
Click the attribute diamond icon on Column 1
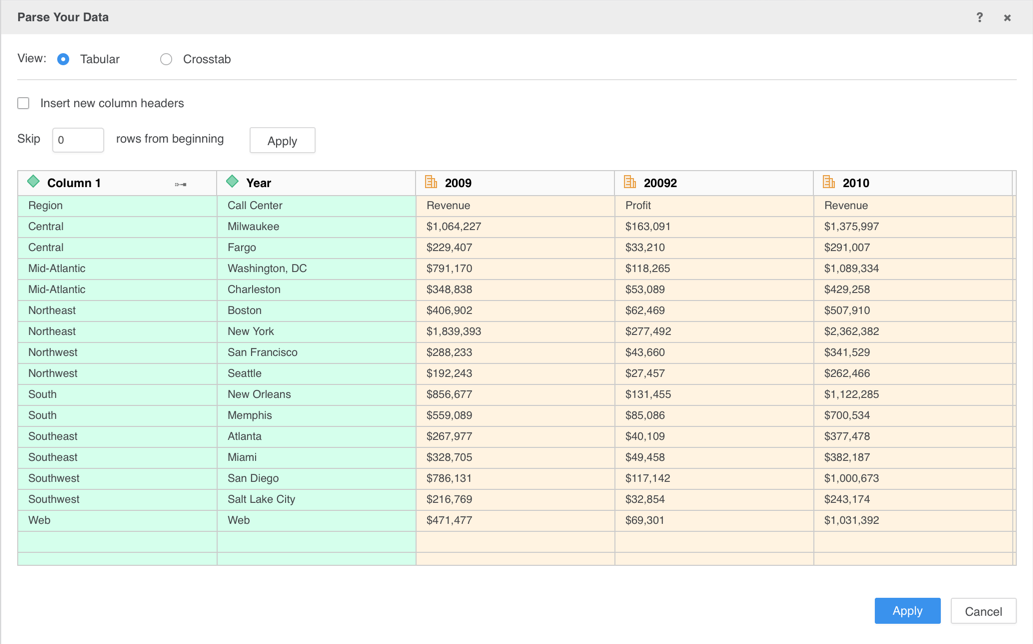[x=33, y=182]
